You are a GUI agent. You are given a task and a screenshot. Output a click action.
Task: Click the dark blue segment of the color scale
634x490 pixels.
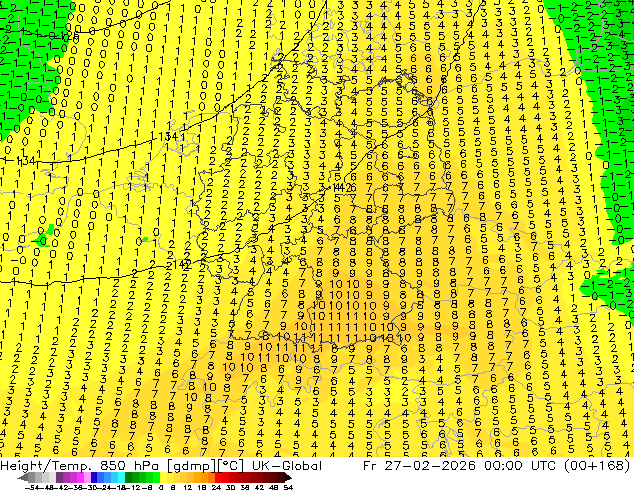click(x=94, y=478)
